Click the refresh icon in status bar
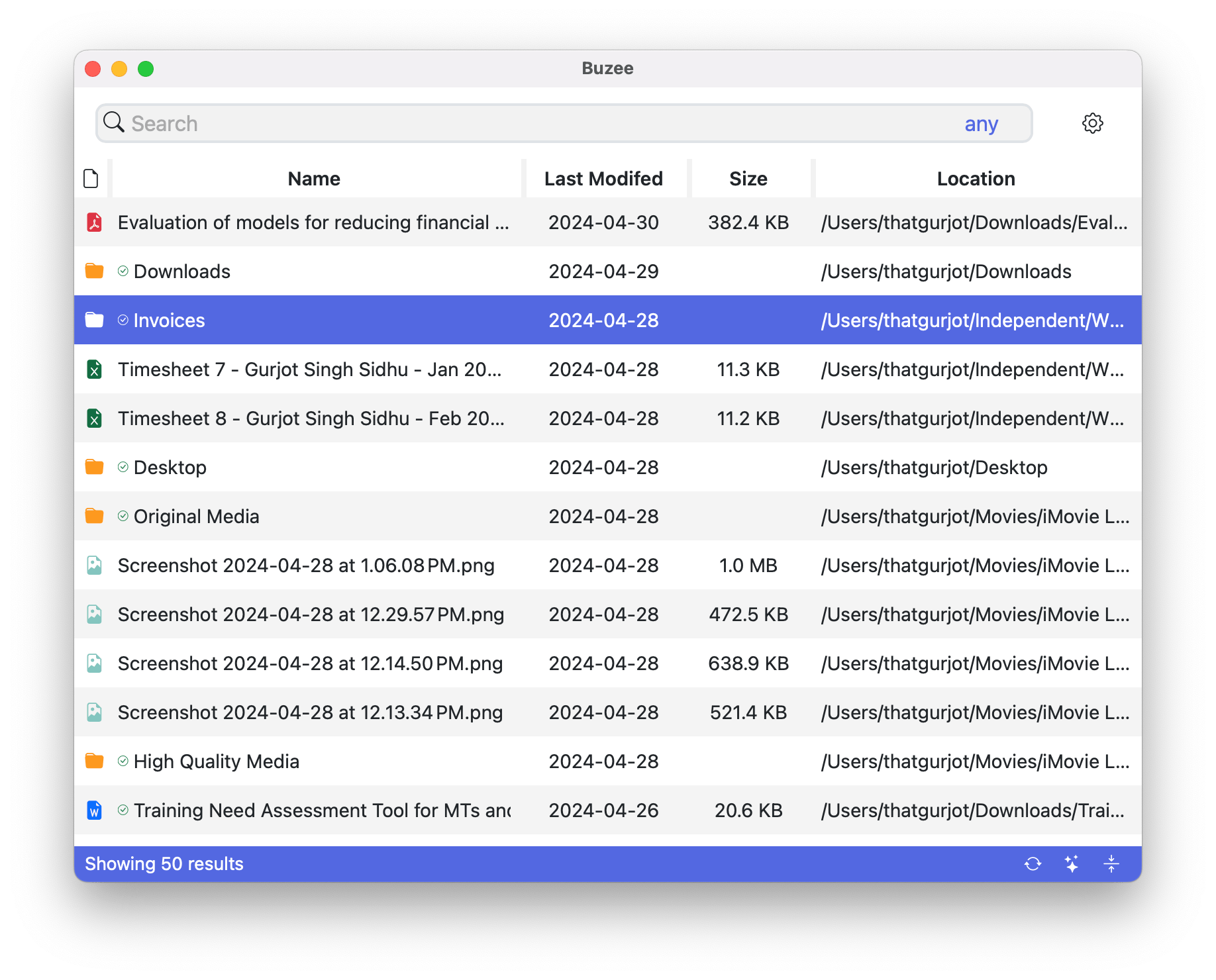 pyautogui.click(x=1033, y=863)
